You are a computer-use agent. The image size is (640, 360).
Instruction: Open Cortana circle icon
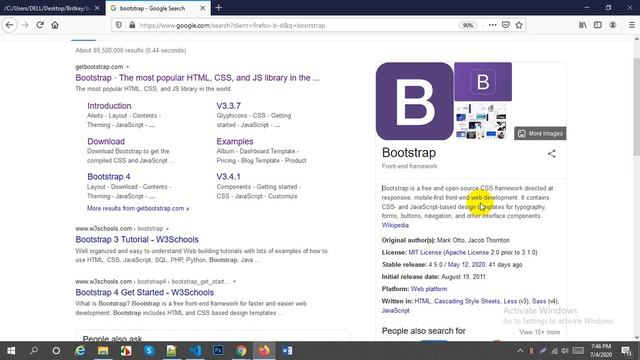pyautogui.click(x=56, y=351)
